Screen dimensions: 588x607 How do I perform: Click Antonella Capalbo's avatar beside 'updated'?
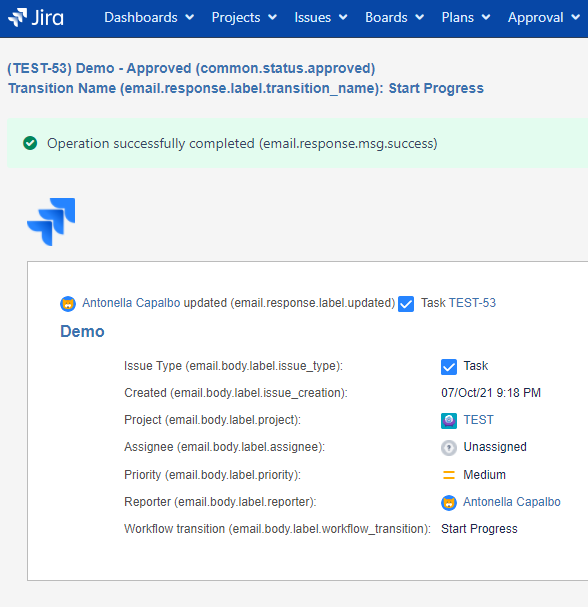click(x=68, y=304)
